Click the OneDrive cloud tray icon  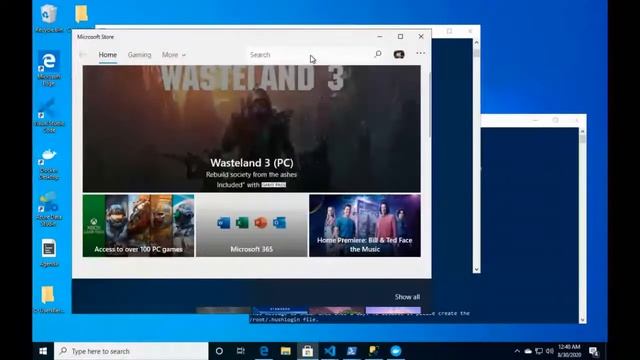point(528,351)
